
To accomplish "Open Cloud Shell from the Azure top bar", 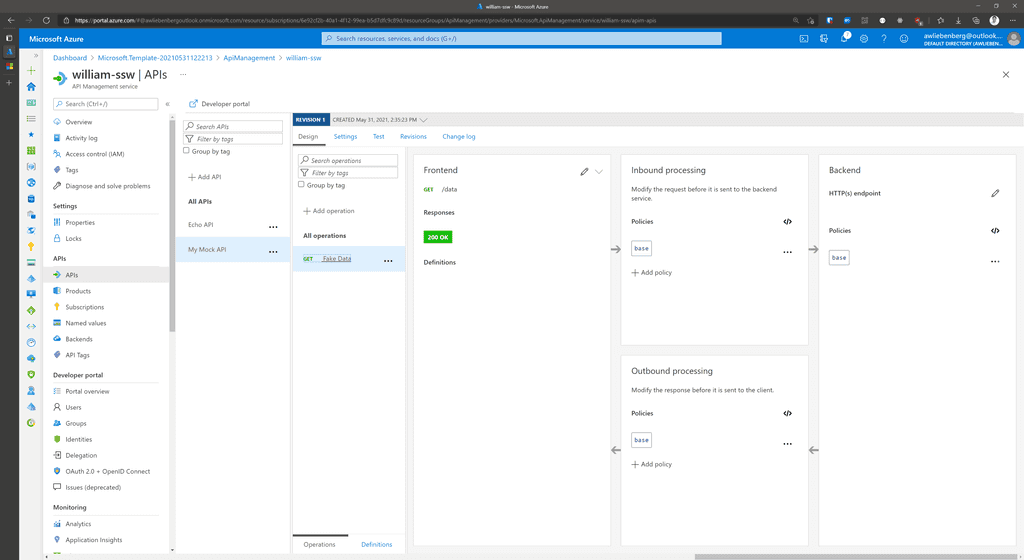I will coord(804,39).
